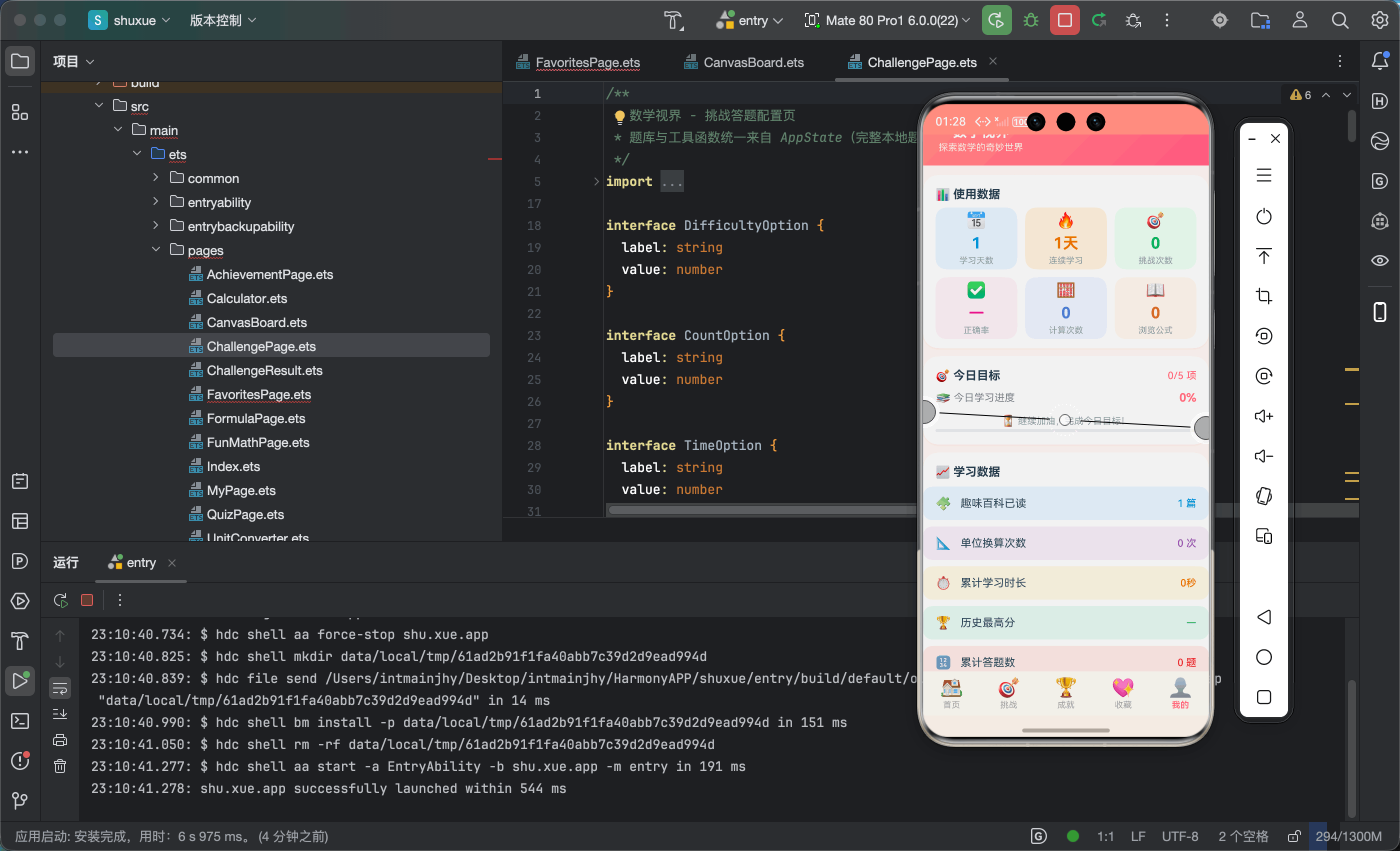Screen dimensions: 1400x851
Task: Clear run console with trash icon
Action: [59, 766]
